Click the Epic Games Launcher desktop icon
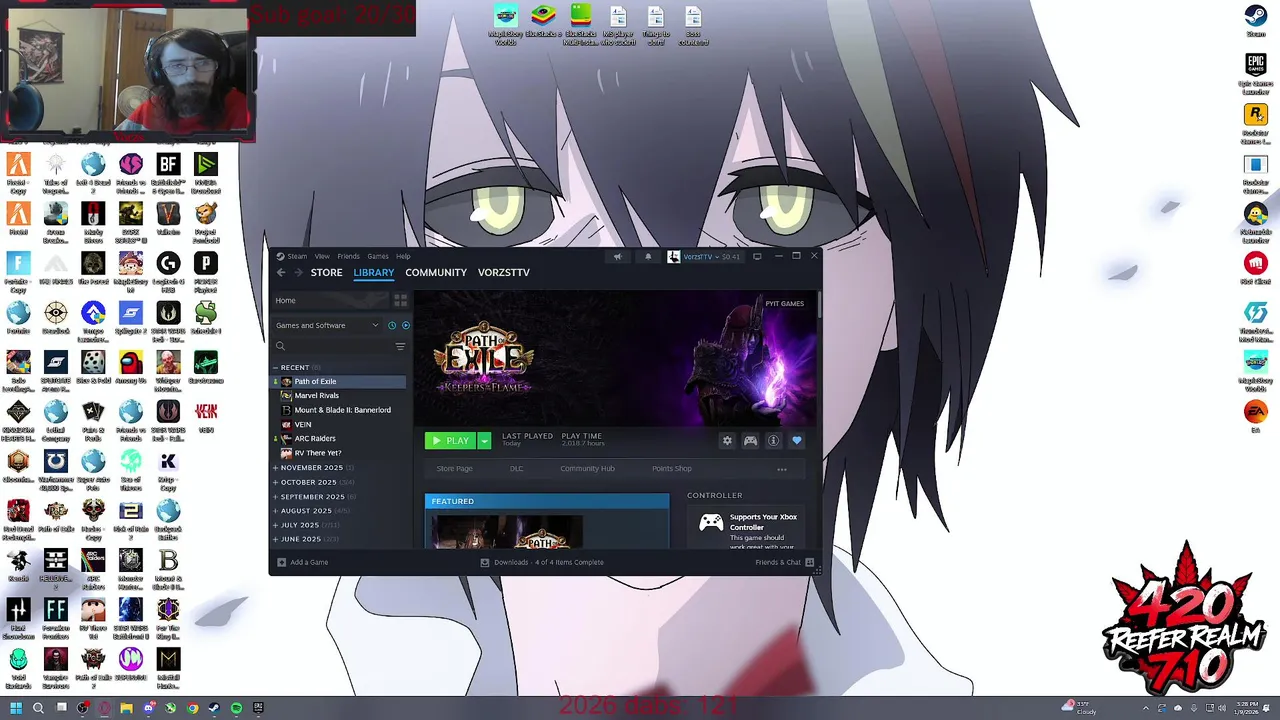 point(1255,74)
